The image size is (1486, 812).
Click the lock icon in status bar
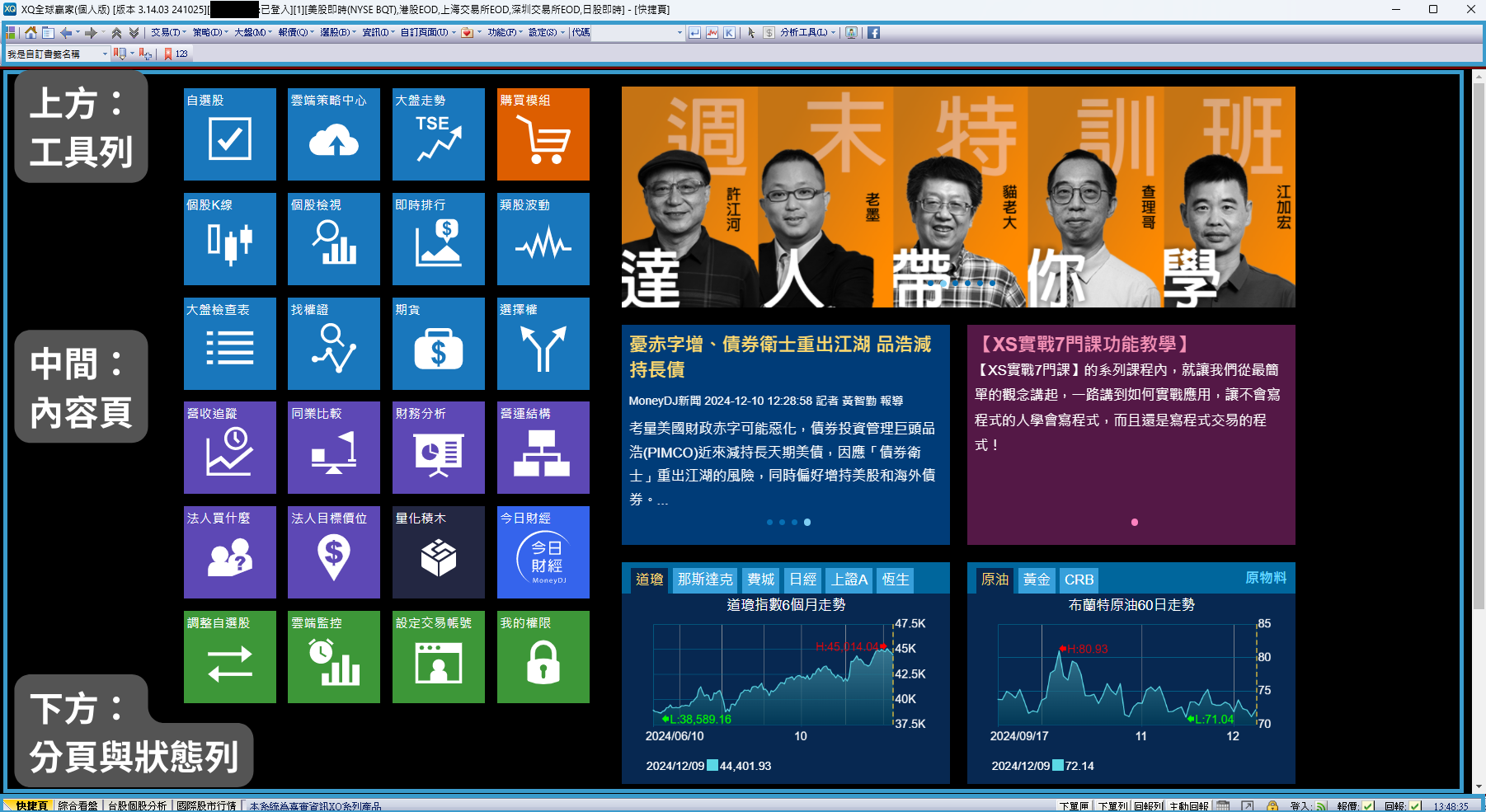[1272, 806]
